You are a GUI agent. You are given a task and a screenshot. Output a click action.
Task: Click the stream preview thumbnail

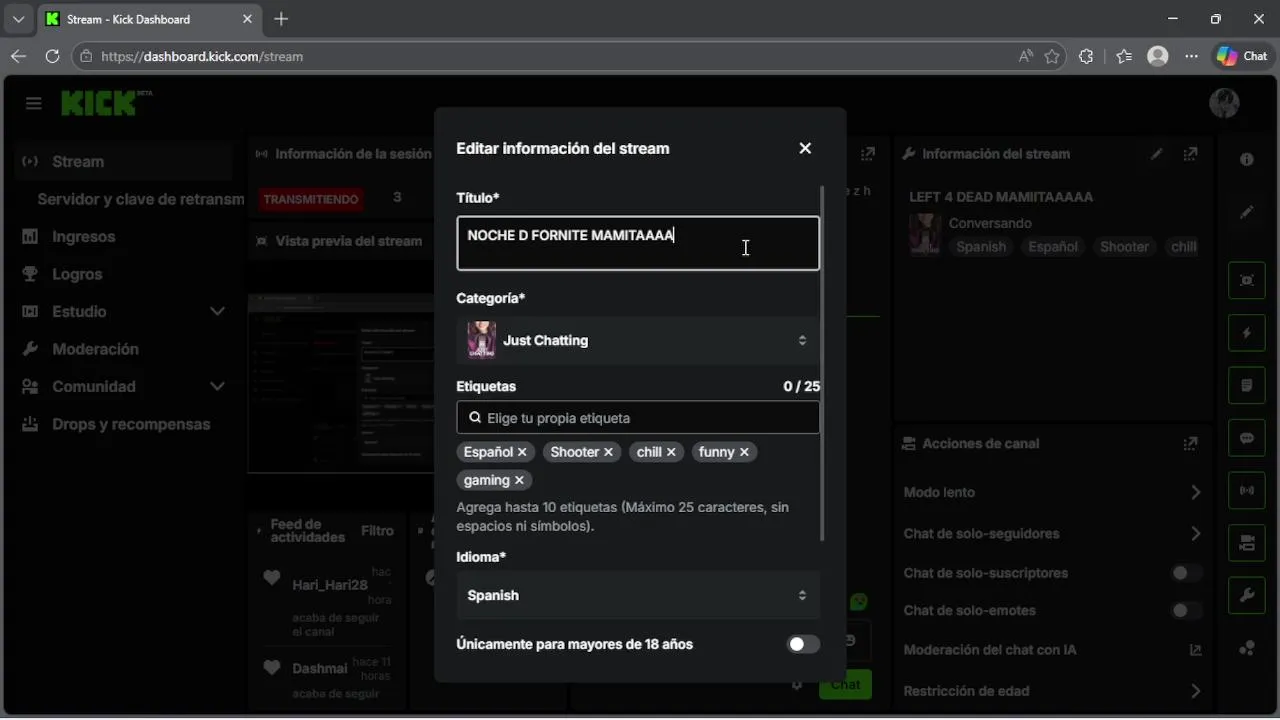[341, 383]
